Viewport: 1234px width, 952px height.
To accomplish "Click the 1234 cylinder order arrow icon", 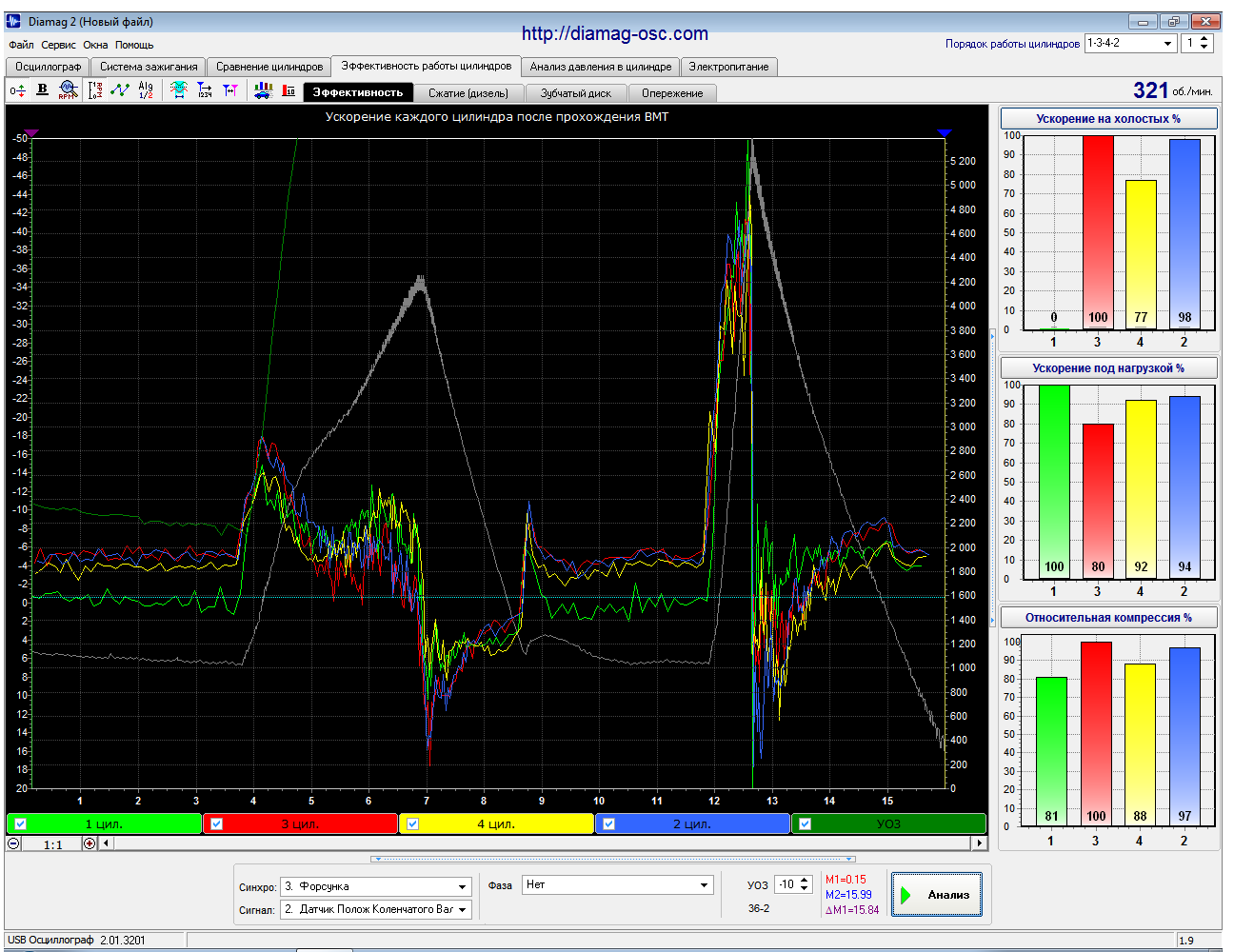I will tap(205, 89).
